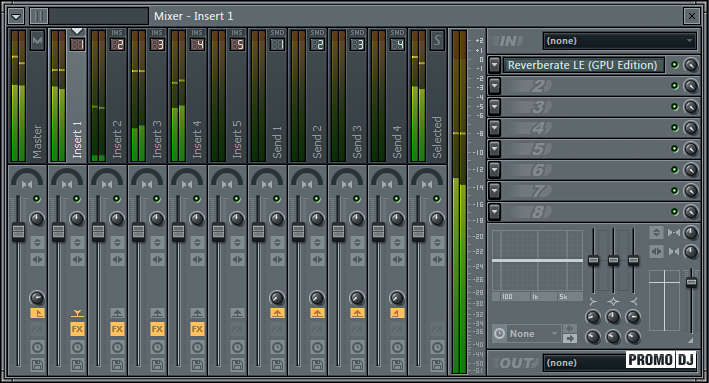Toggle Reverberate LE effect on/off LED
This screenshot has width=709, height=383.
[675, 65]
